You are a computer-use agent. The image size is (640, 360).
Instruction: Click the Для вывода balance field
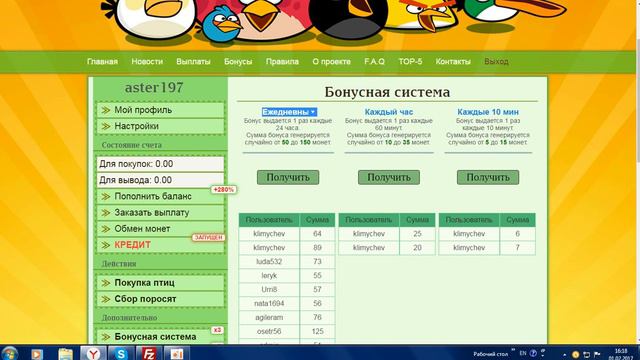pyautogui.click(x=160, y=180)
